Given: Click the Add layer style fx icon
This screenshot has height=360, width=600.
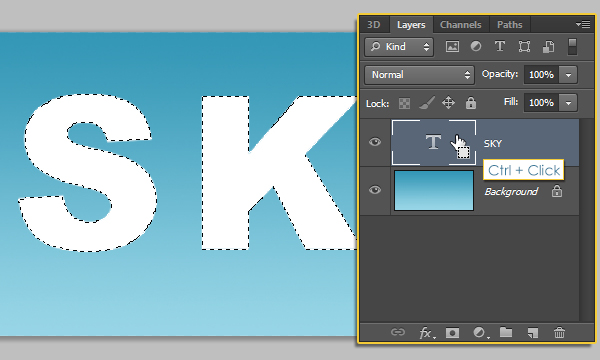Looking at the screenshot, I should pos(427,333).
